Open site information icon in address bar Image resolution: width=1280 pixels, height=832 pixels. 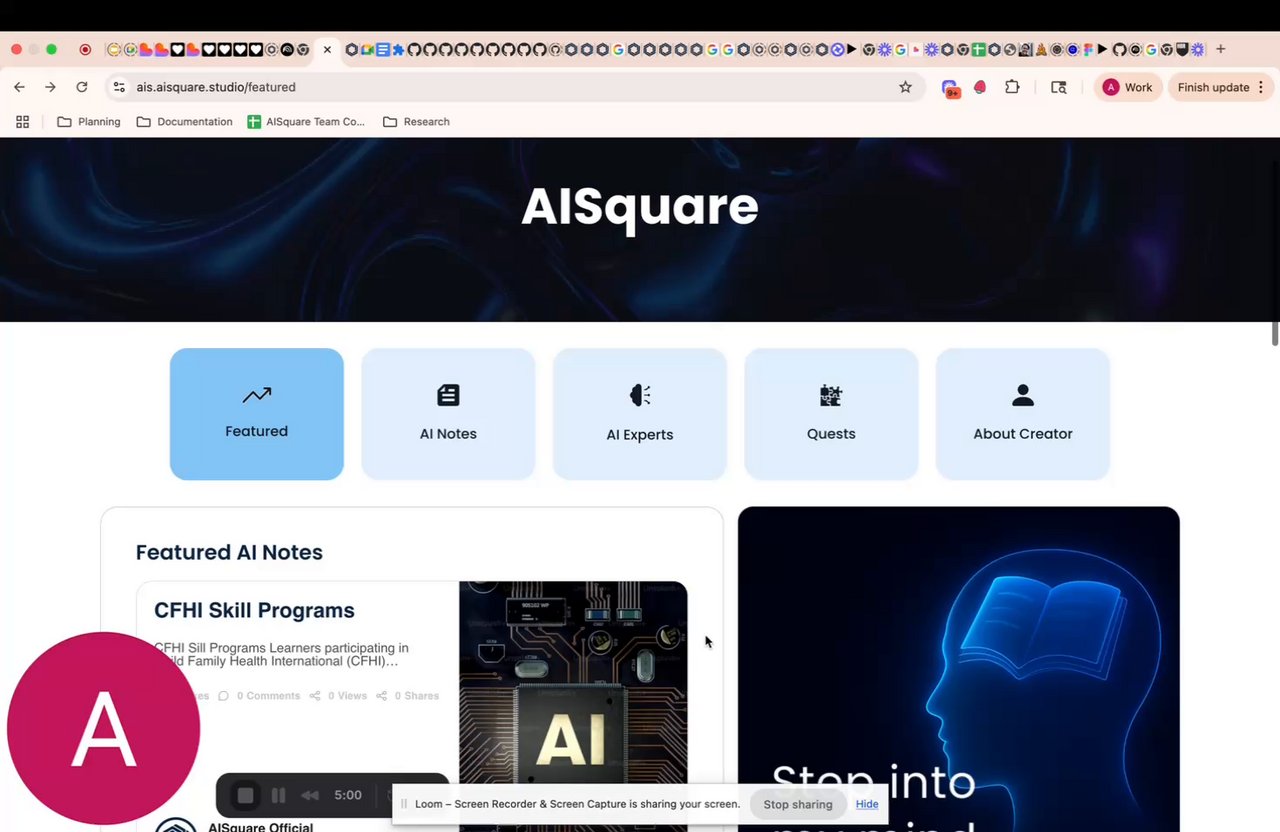[x=119, y=87]
